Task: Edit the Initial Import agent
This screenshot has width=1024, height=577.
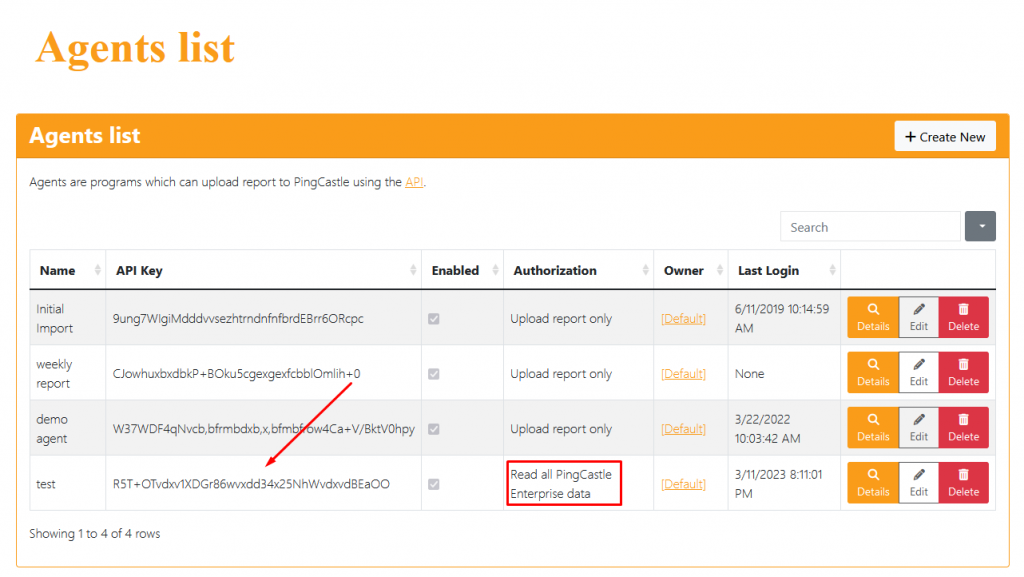Action: tap(918, 317)
